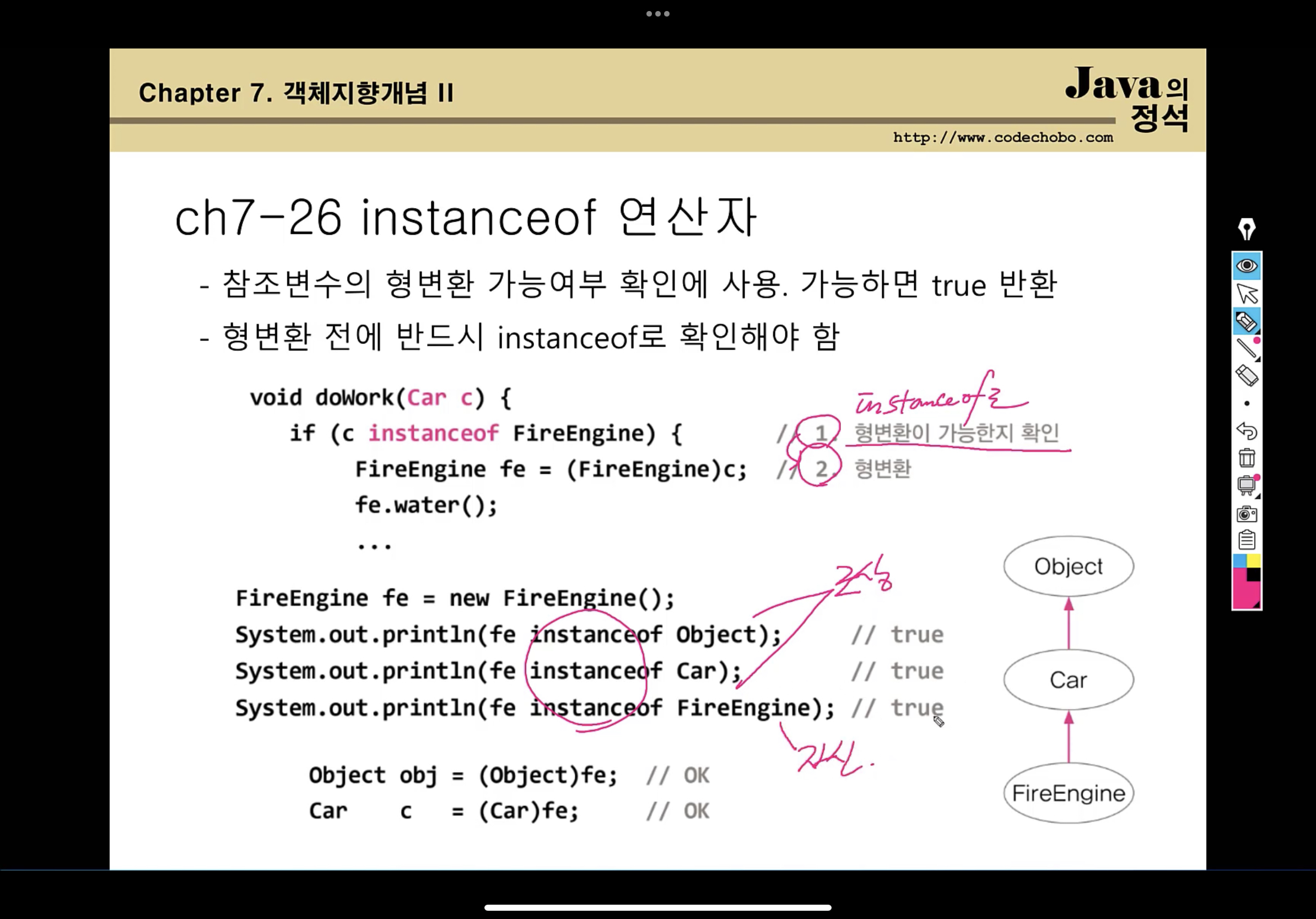Screen dimensions: 1316x919
Task: Click the 'FireEngine fe = new FireEngine();' line
Action: click(455, 598)
